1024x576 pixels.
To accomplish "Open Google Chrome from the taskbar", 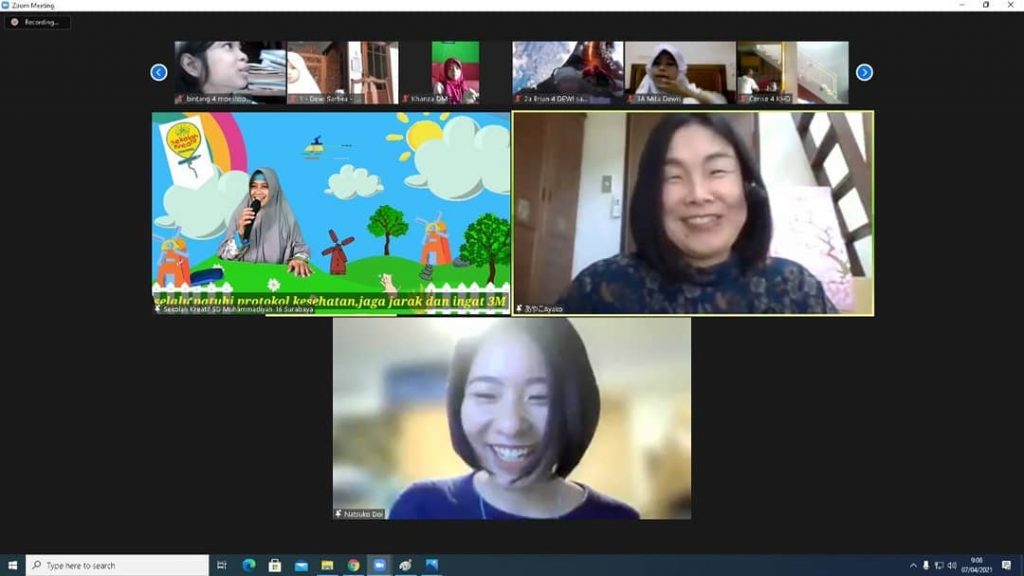I will pyautogui.click(x=353, y=565).
